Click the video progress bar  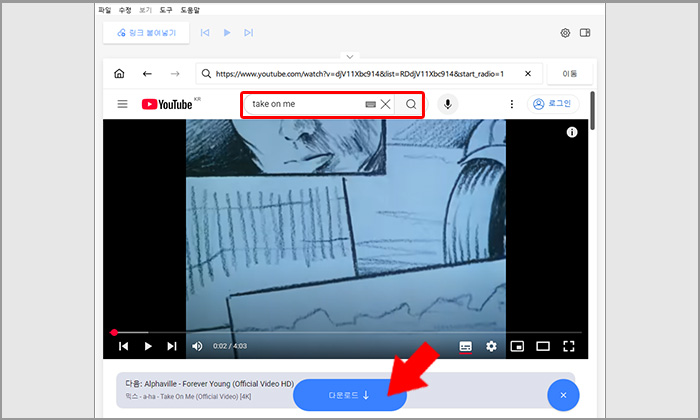(346, 332)
